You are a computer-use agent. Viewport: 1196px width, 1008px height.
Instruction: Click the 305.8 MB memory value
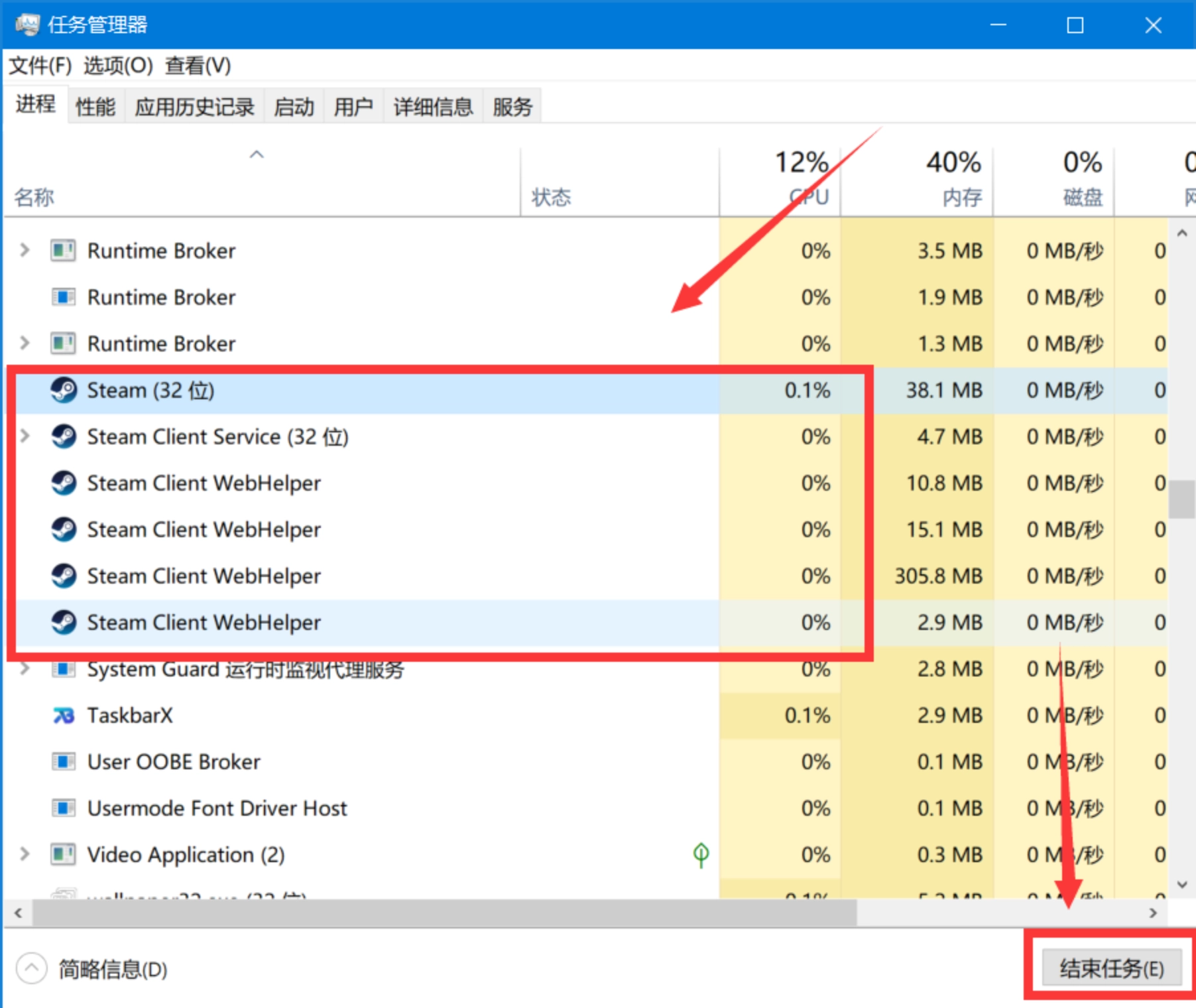point(938,576)
